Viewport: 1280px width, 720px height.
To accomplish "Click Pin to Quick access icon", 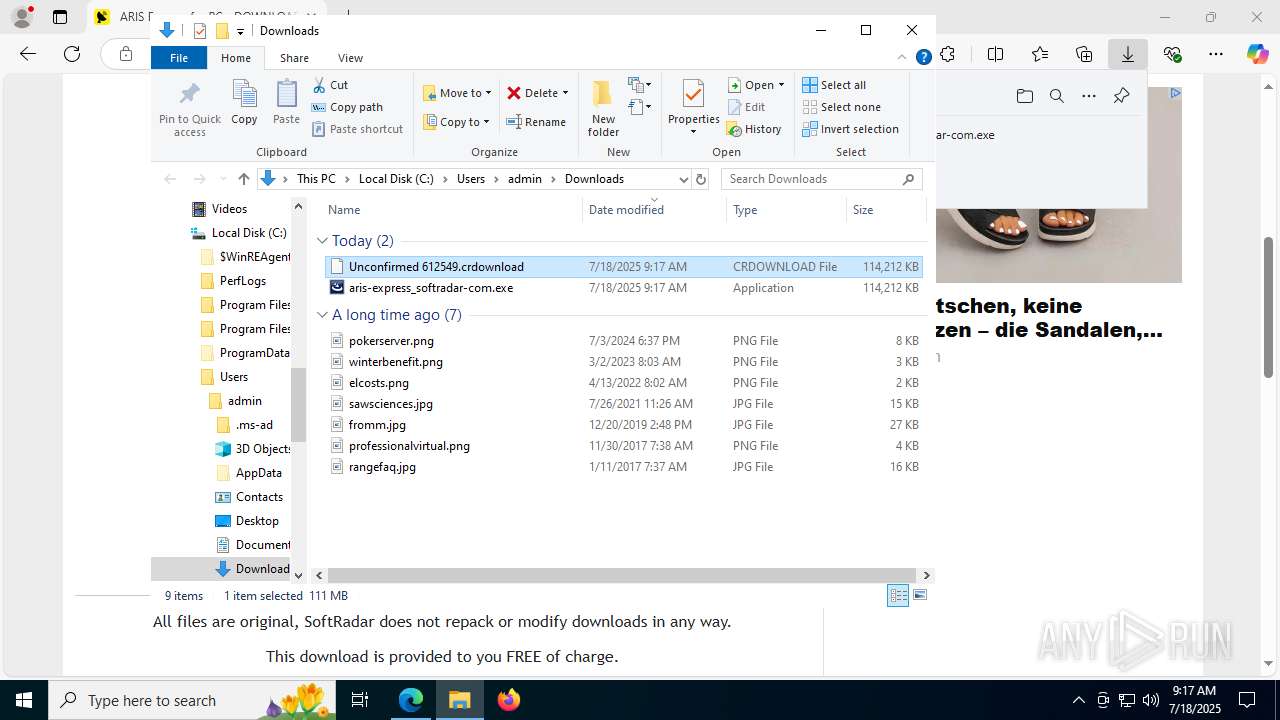I will click(x=189, y=109).
